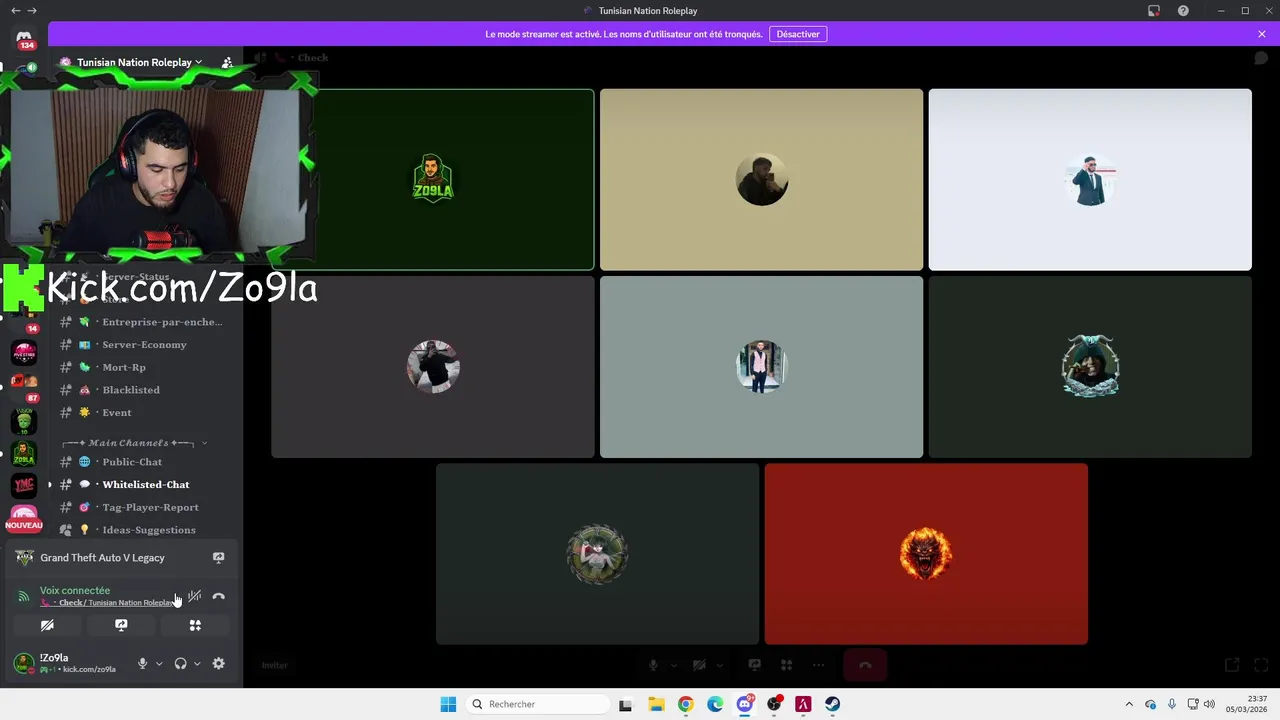
Task: Open the Discord home direct messages icon
Action: tap(24, 38)
